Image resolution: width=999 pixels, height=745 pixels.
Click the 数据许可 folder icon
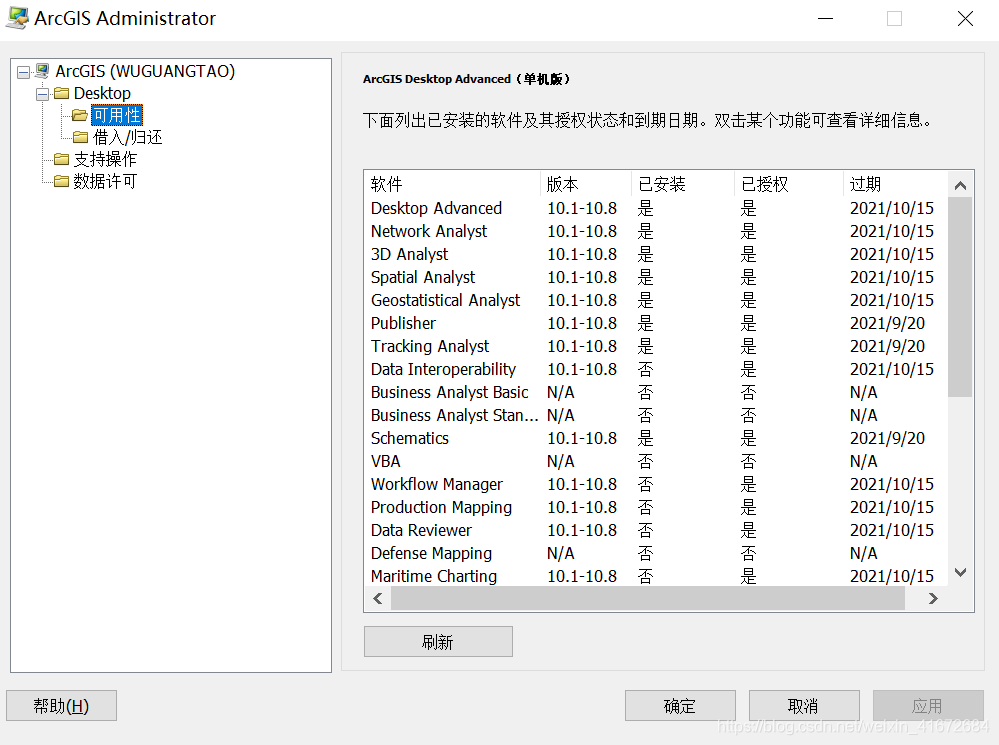click(x=61, y=182)
